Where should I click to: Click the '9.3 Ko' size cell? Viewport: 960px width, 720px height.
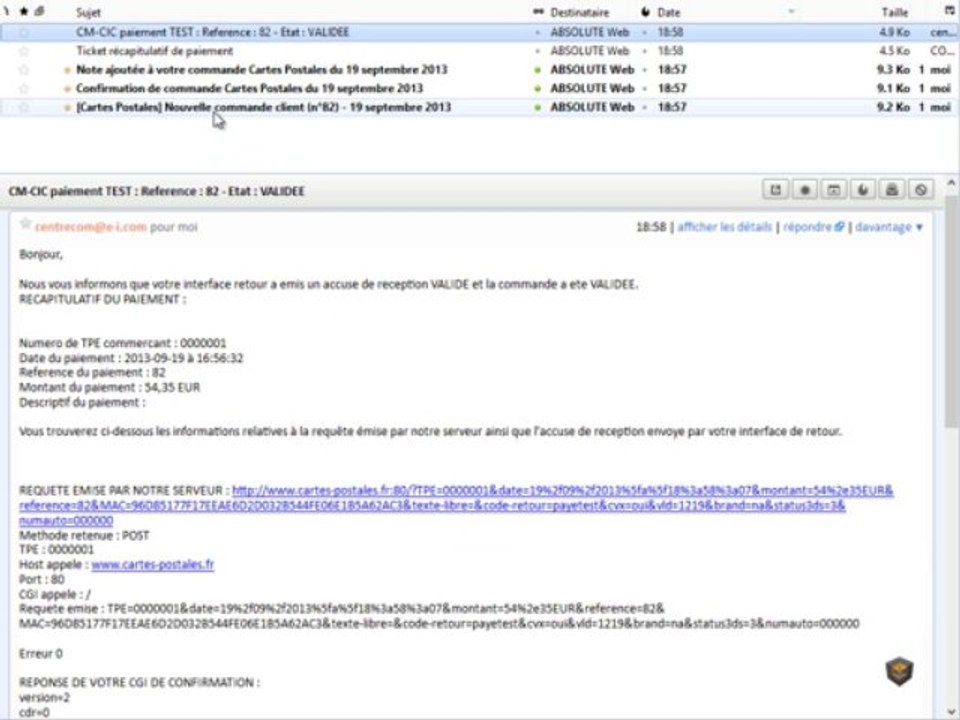click(x=893, y=70)
